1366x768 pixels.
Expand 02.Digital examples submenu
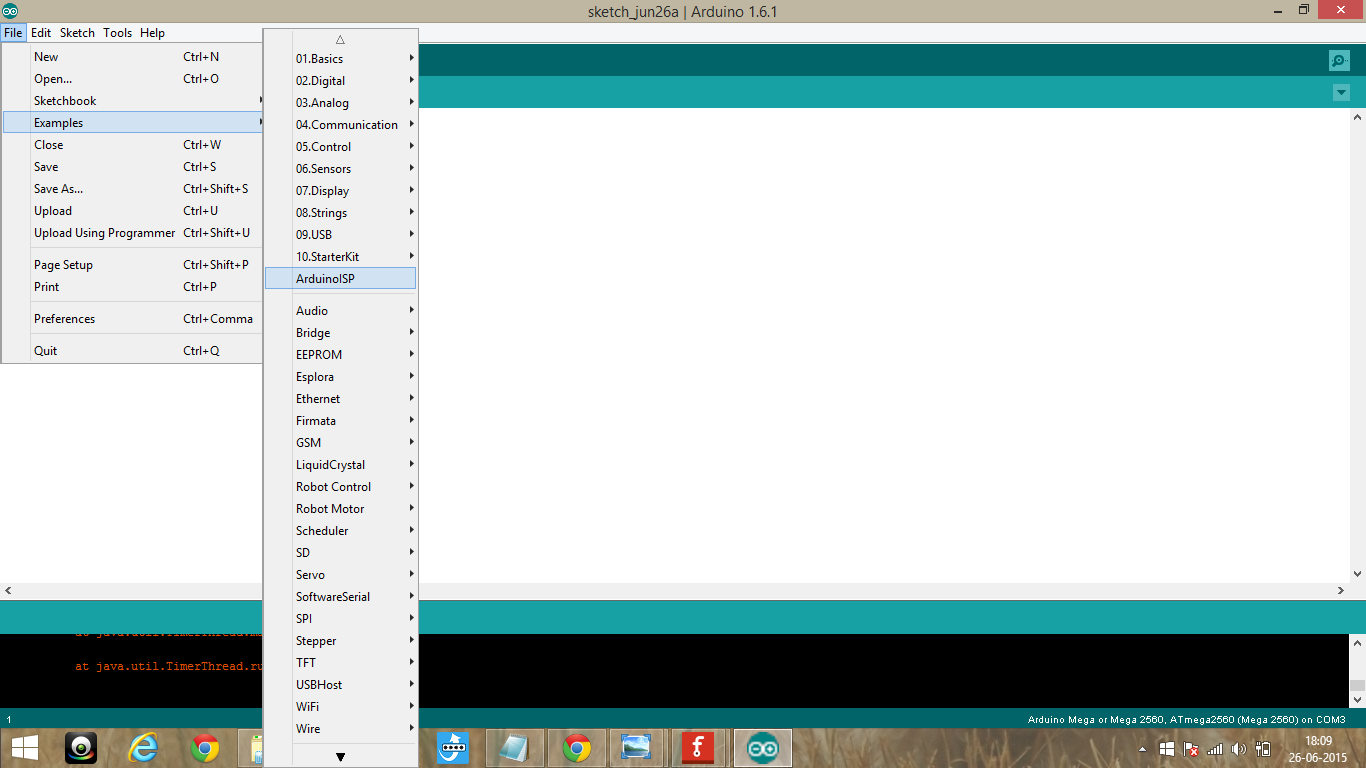pos(340,81)
